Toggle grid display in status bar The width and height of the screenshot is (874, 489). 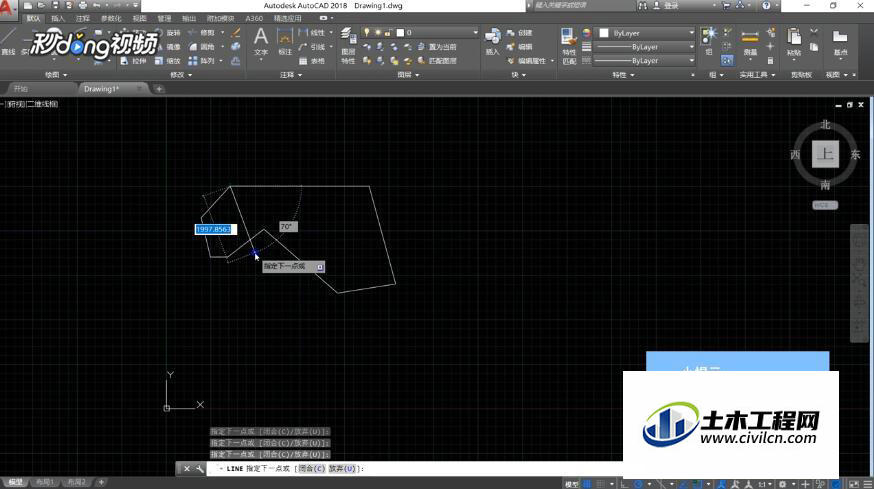point(586,484)
